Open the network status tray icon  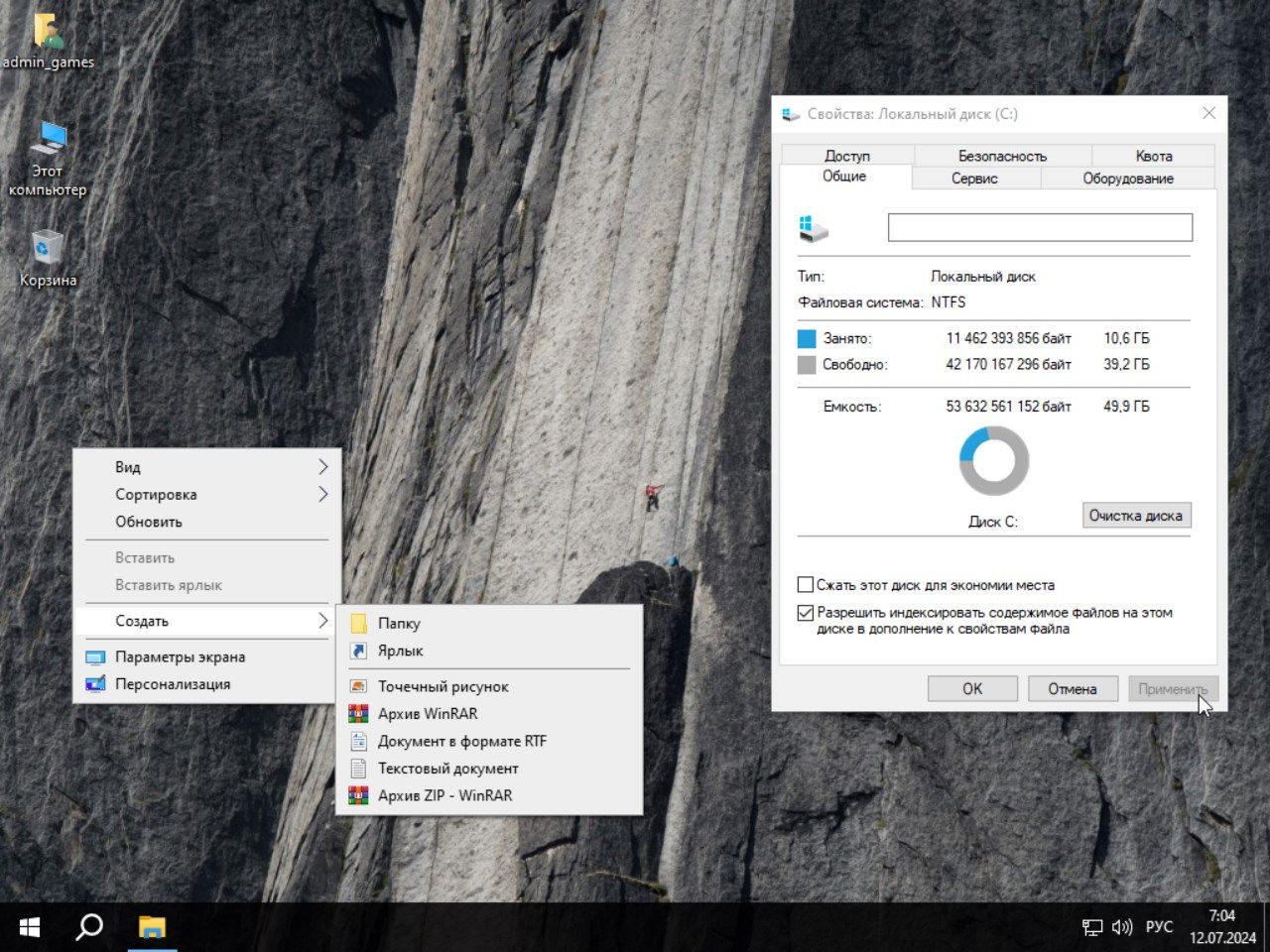[1092, 927]
